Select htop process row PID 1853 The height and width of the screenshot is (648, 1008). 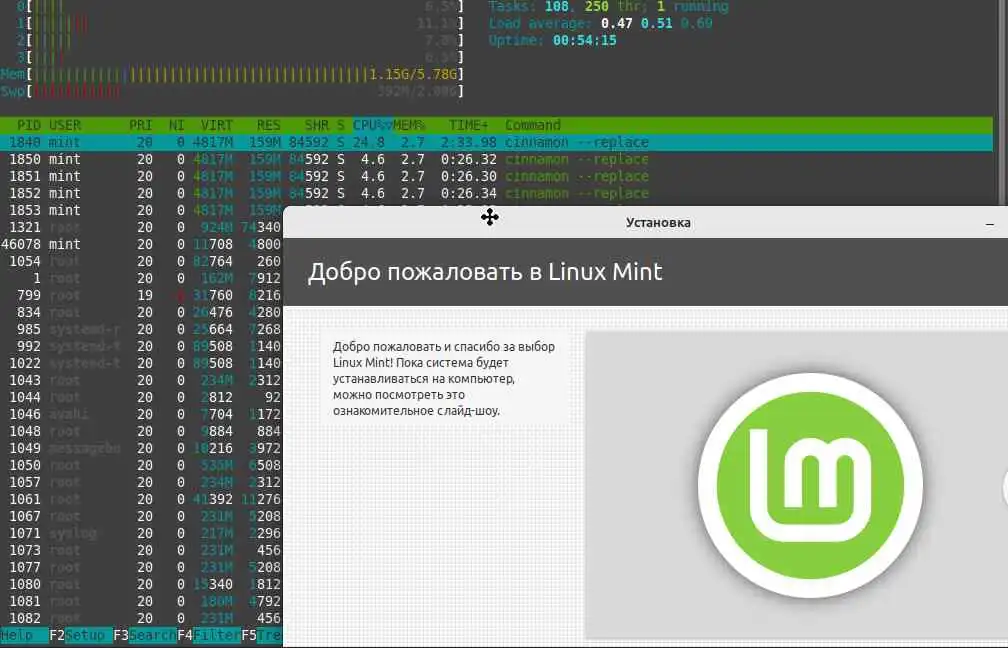tap(141, 210)
